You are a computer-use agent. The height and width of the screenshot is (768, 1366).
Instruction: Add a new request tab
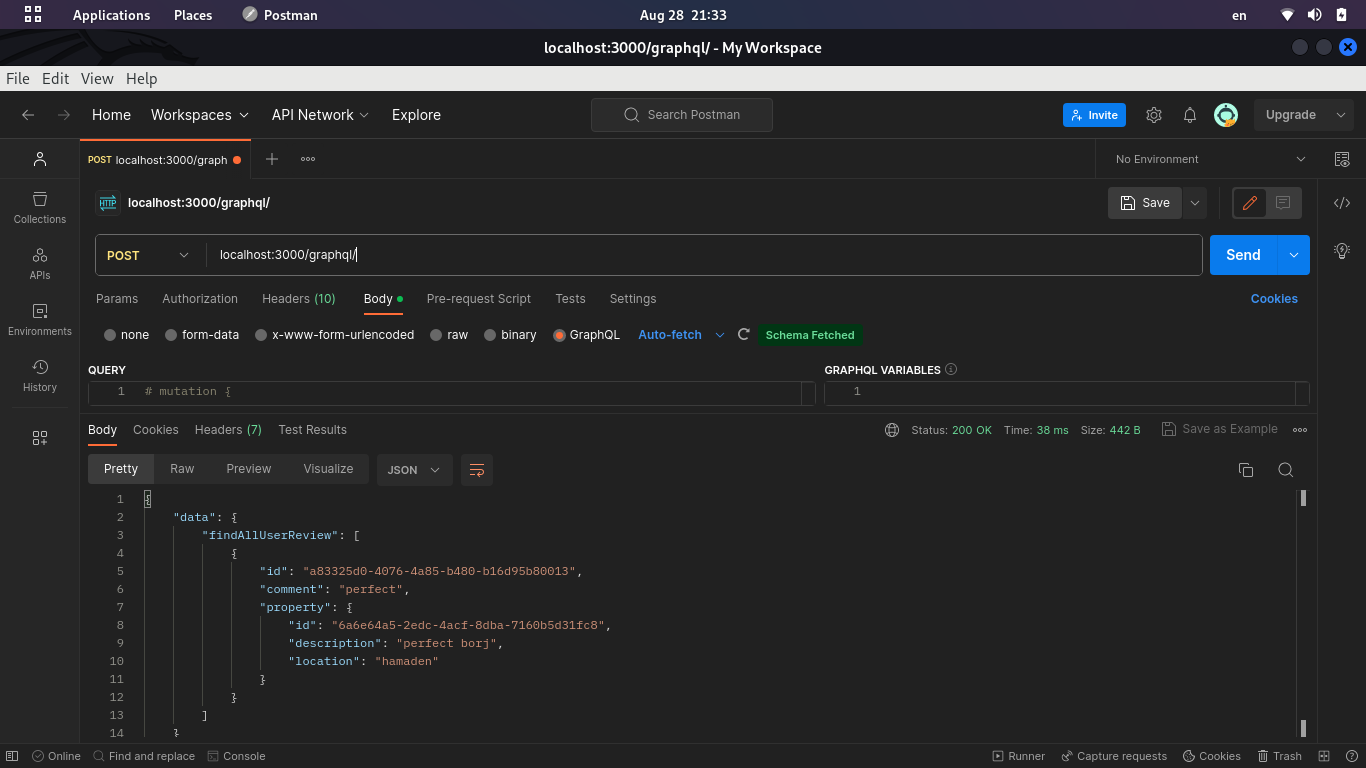(272, 159)
